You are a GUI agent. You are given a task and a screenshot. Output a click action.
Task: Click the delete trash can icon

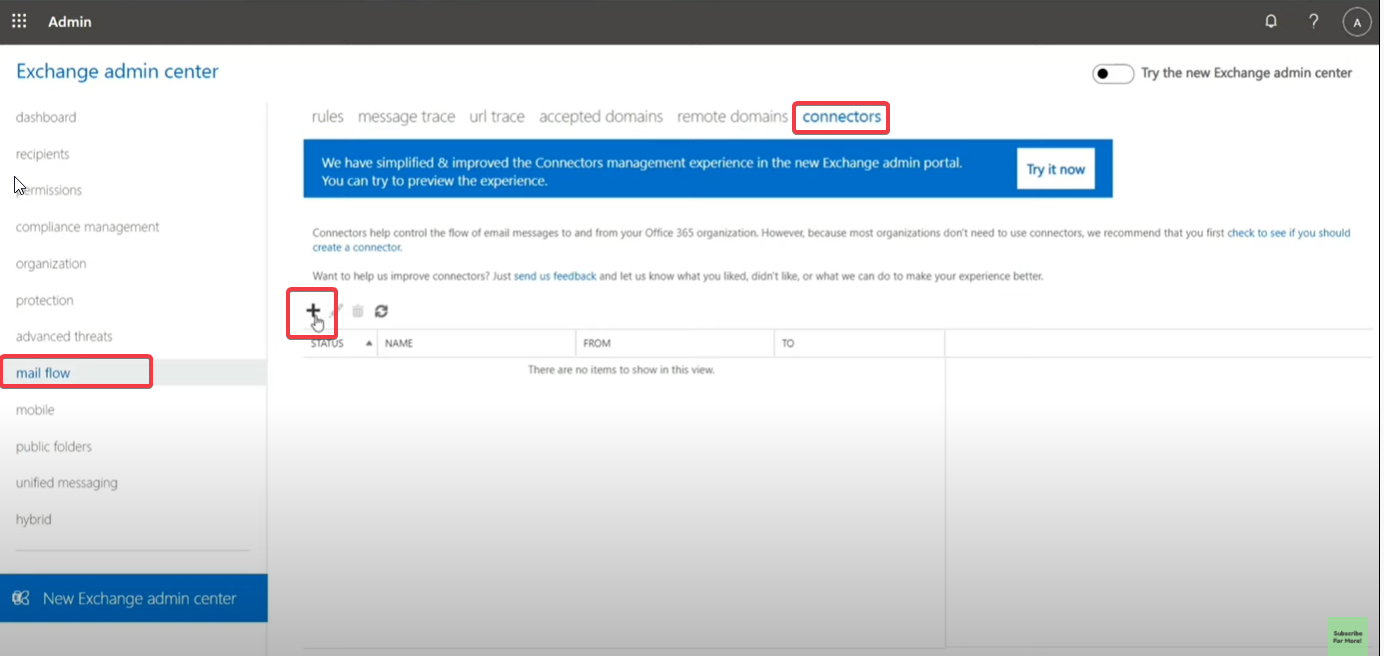pyautogui.click(x=358, y=311)
